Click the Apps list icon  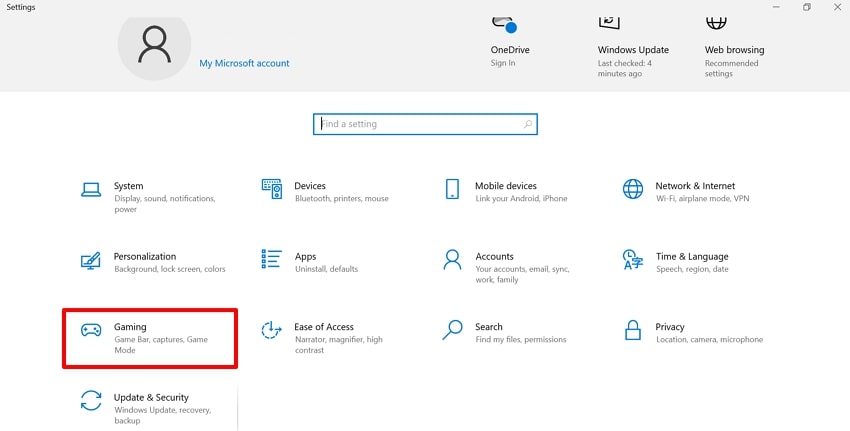271,260
